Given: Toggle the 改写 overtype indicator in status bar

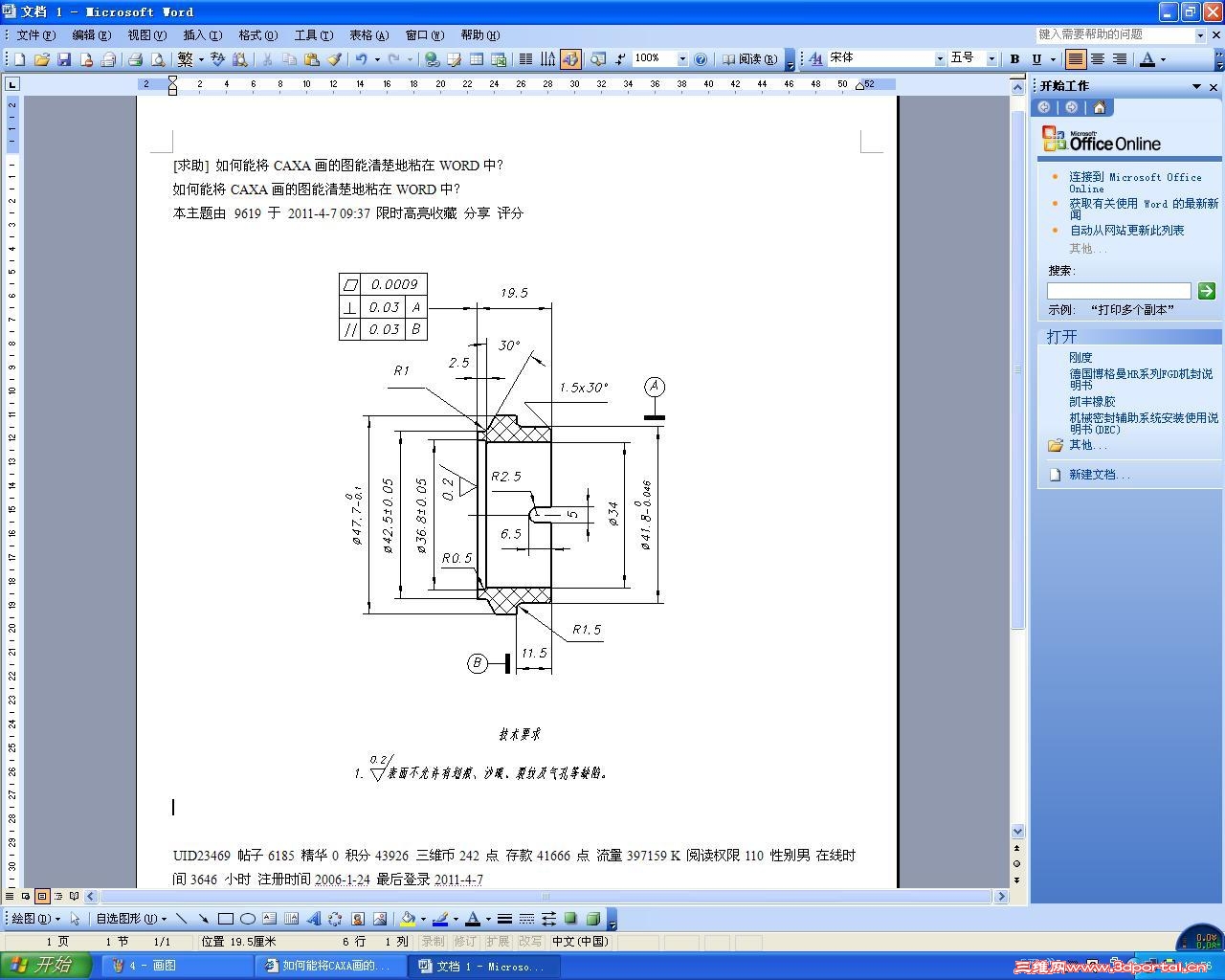Looking at the screenshot, I should tap(529, 942).
